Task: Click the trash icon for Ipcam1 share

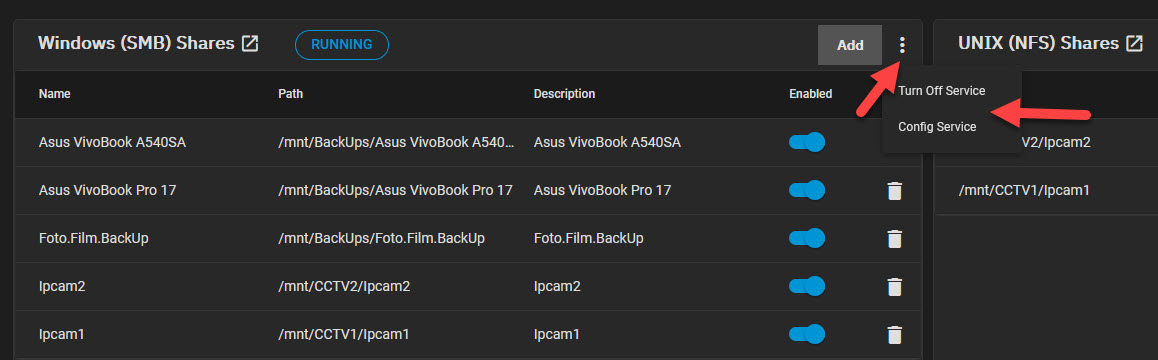Action: [x=894, y=335]
